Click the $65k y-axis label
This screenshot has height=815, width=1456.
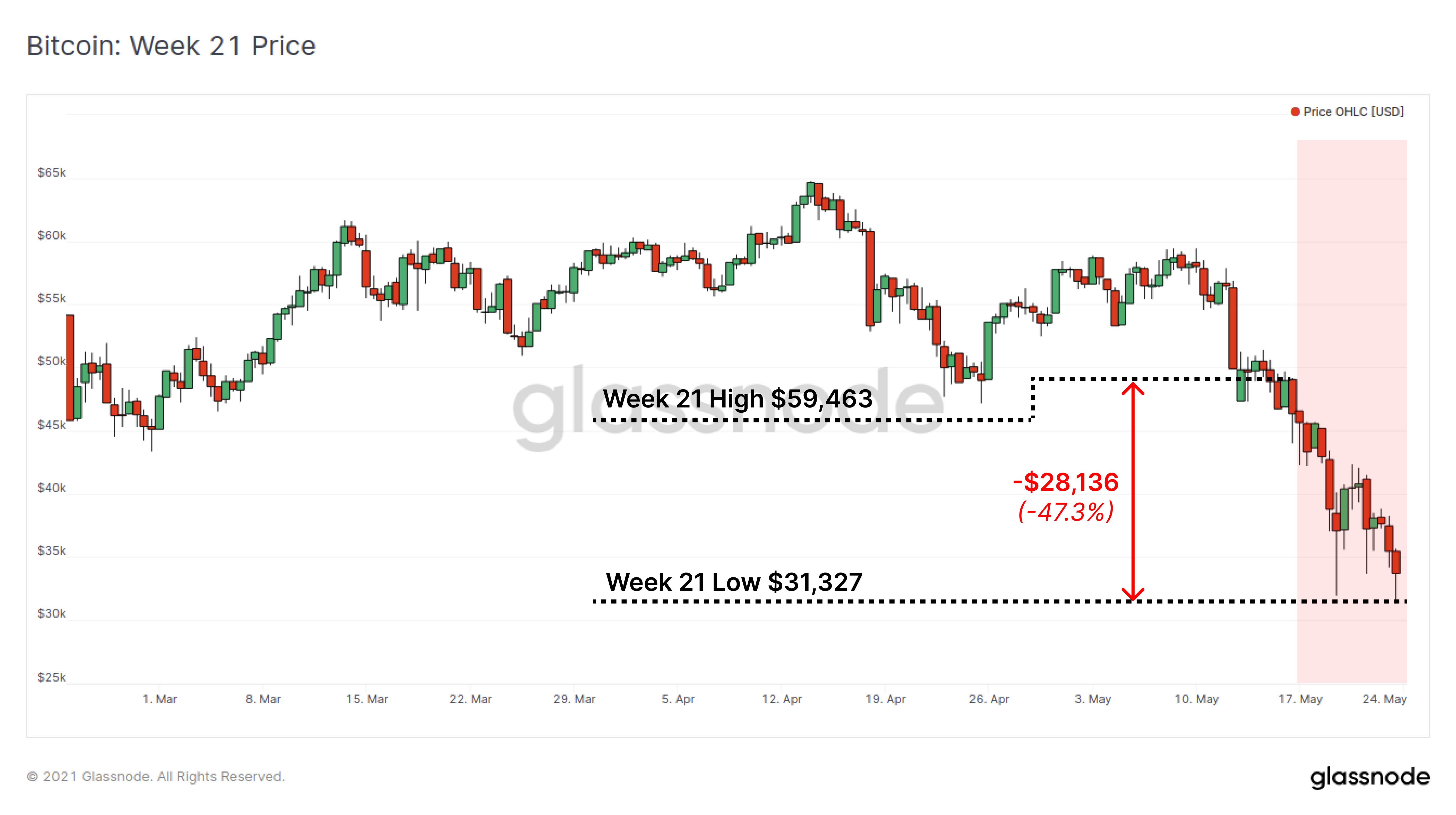tap(52, 172)
